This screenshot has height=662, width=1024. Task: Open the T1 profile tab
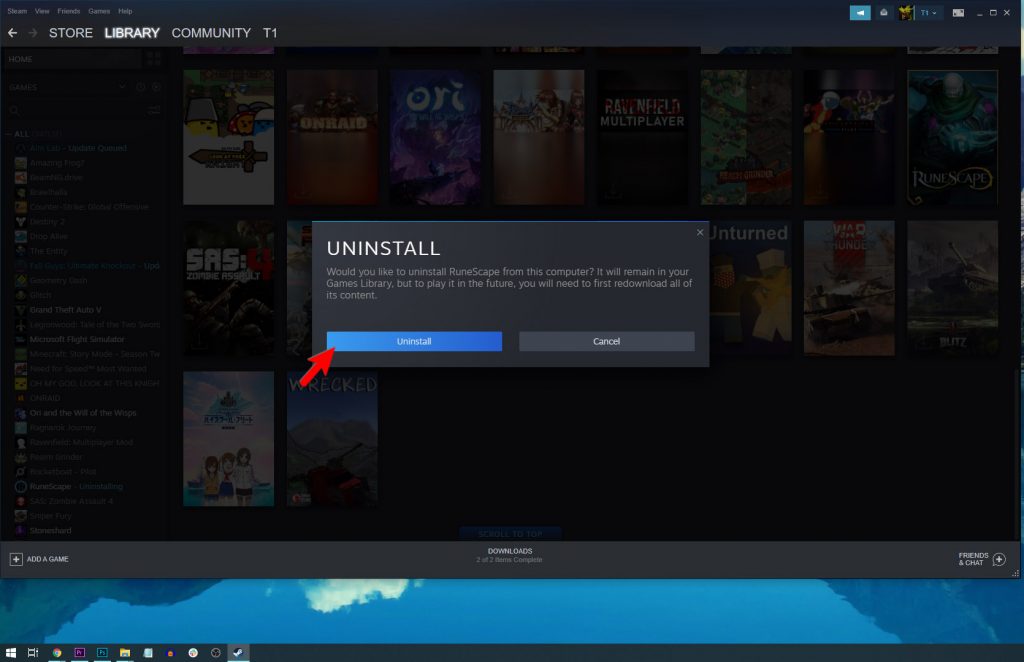coord(270,33)
